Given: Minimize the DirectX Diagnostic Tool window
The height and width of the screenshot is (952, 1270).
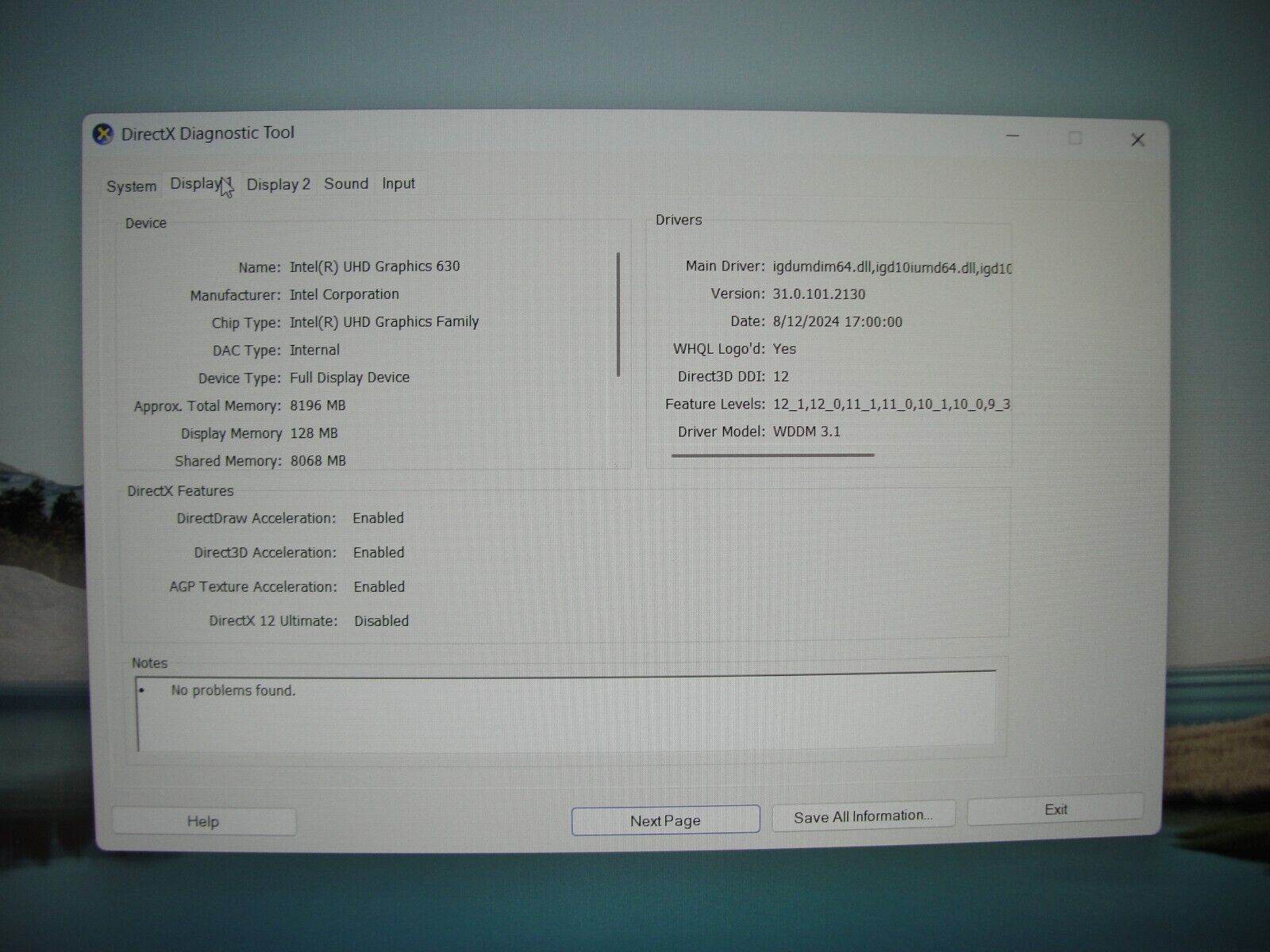Looking at the screenshot, I should (1010, 138).
